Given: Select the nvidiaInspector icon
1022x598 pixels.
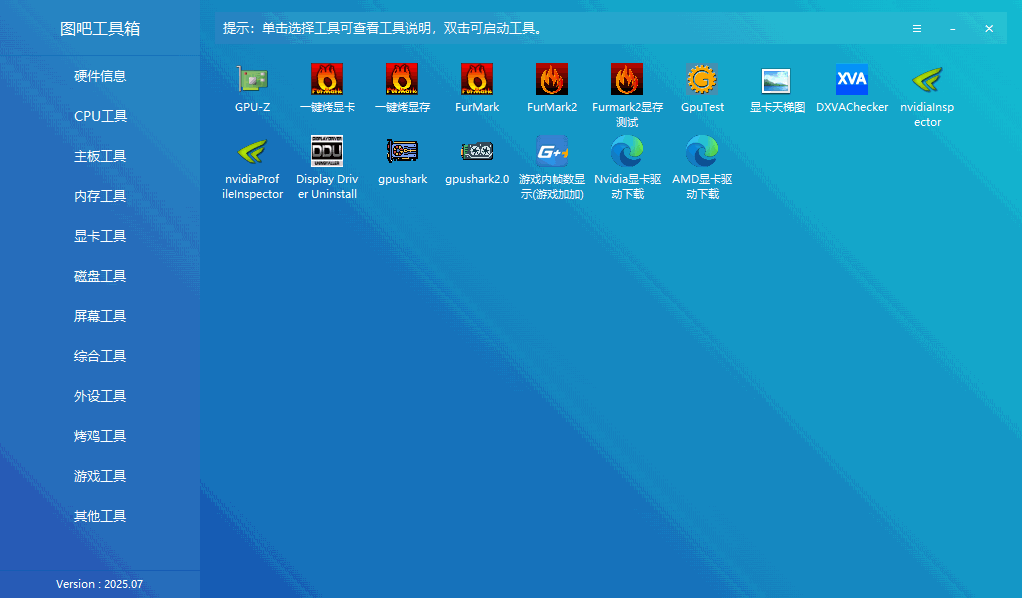Looking at the screenshot, I should pos(927,80).
